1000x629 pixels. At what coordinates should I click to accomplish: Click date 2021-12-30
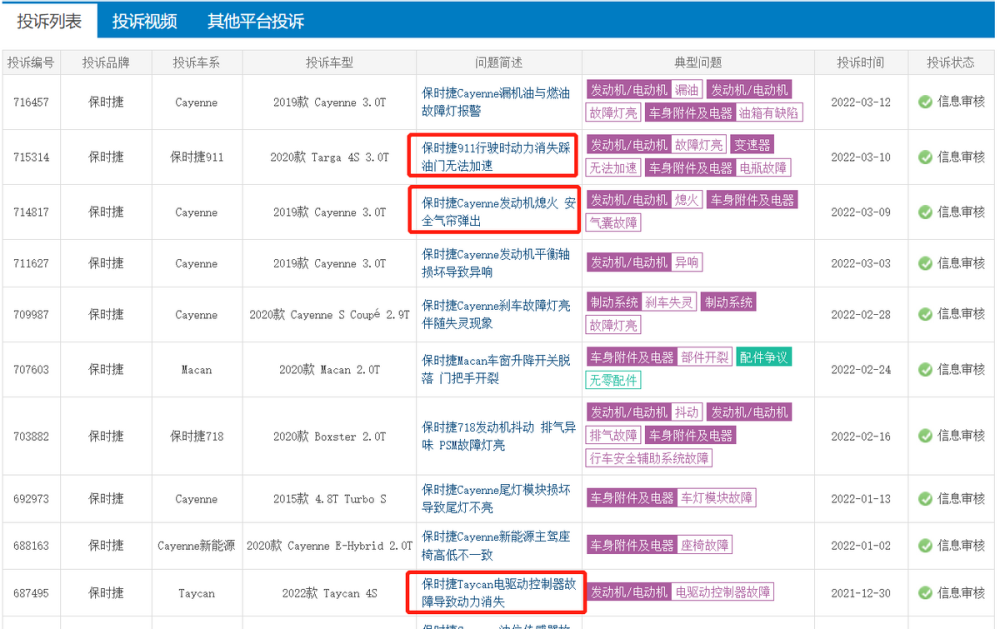coord(860,593)
